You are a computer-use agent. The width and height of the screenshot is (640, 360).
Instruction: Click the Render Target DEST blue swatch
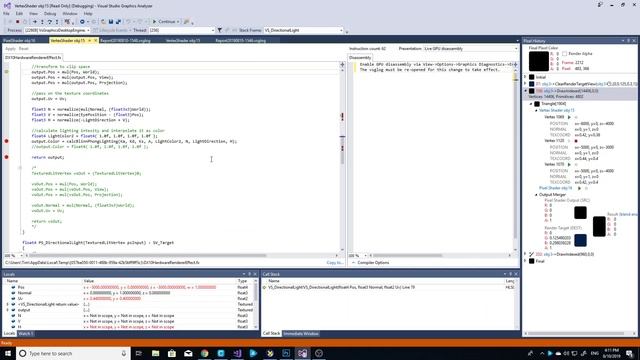580,240
